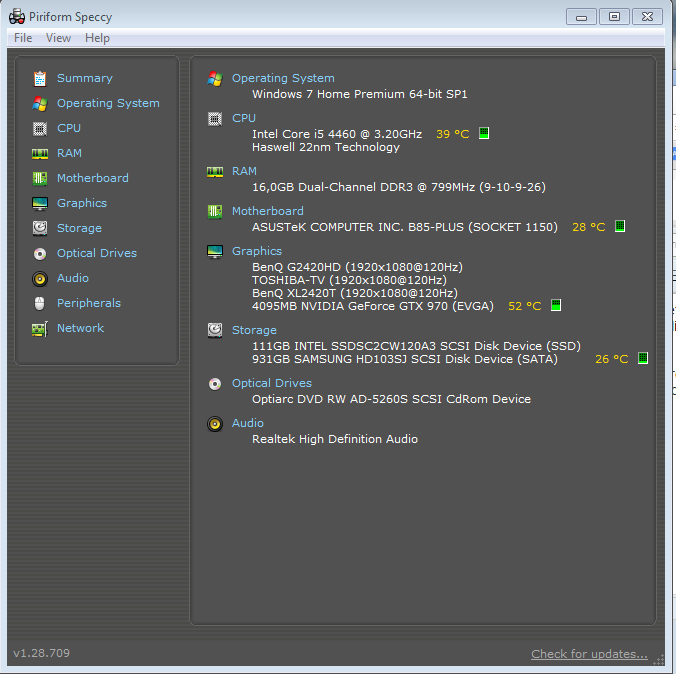Screen dimensions: 676x674
Task: Select Summary in the sidebar
Action: point(84,78)
